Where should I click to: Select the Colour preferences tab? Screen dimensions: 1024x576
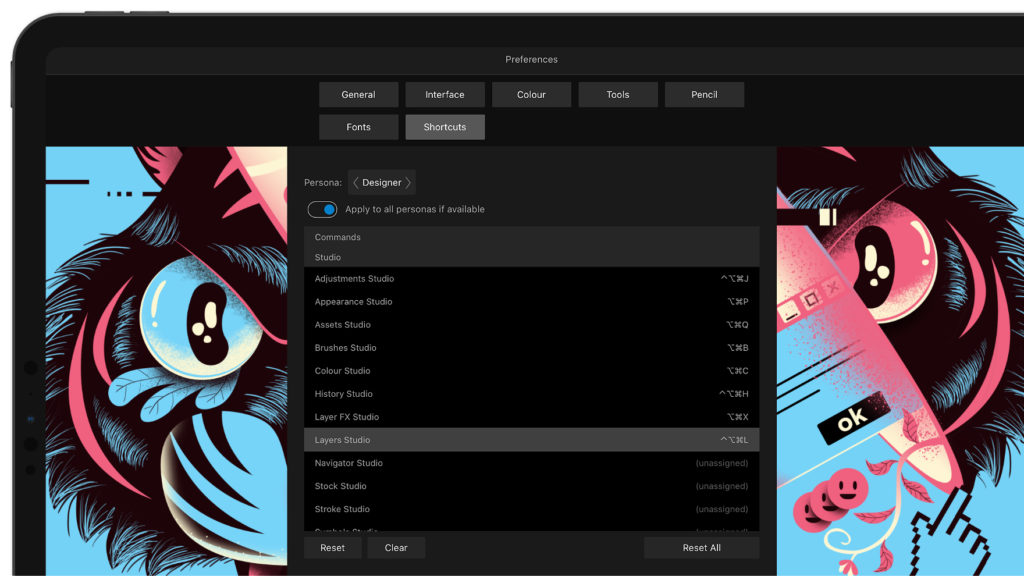click(531, 94)
